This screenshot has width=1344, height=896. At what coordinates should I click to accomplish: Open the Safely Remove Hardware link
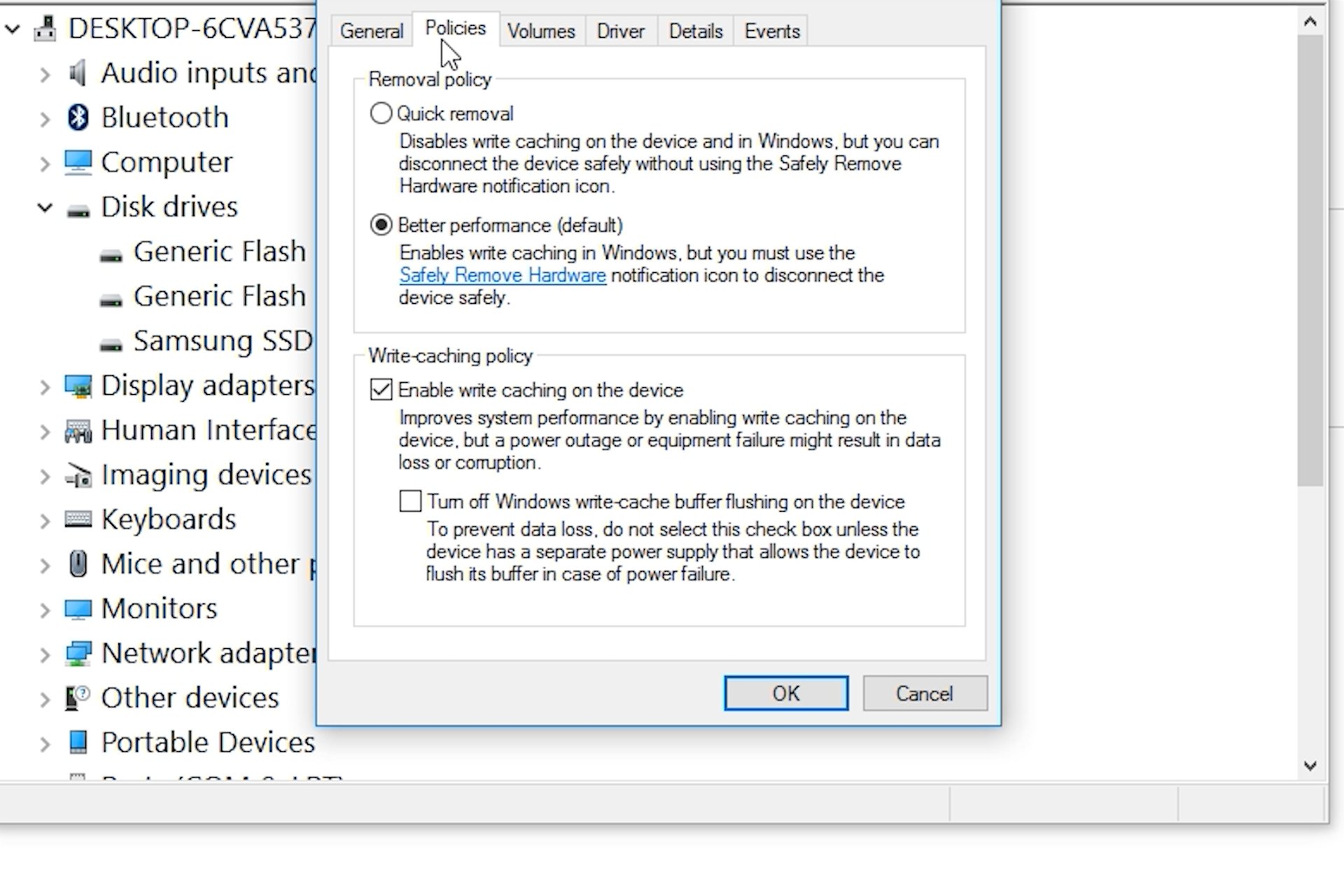(x=502, y=275)
